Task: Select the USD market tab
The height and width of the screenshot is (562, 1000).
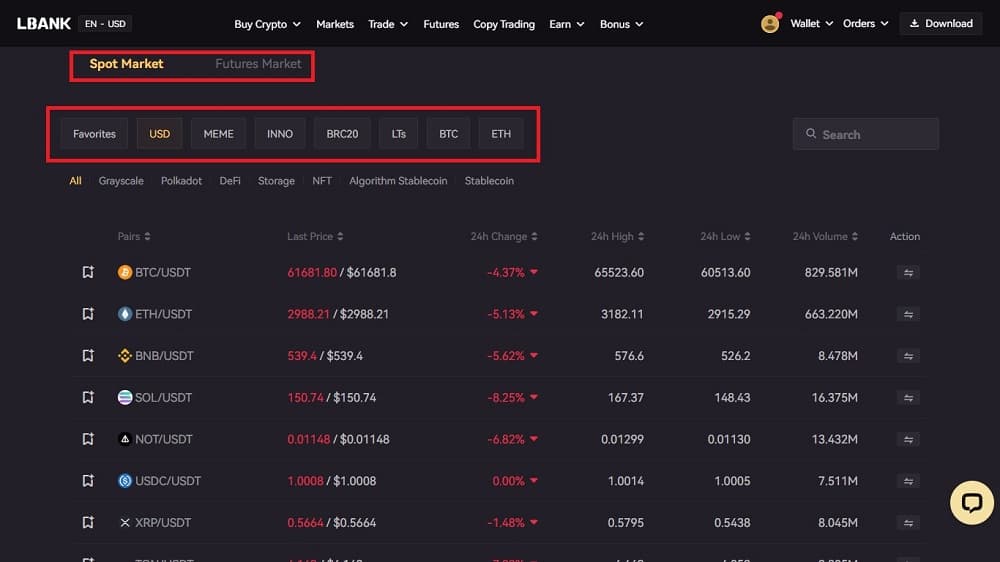Action: click(x=159, y=134)
